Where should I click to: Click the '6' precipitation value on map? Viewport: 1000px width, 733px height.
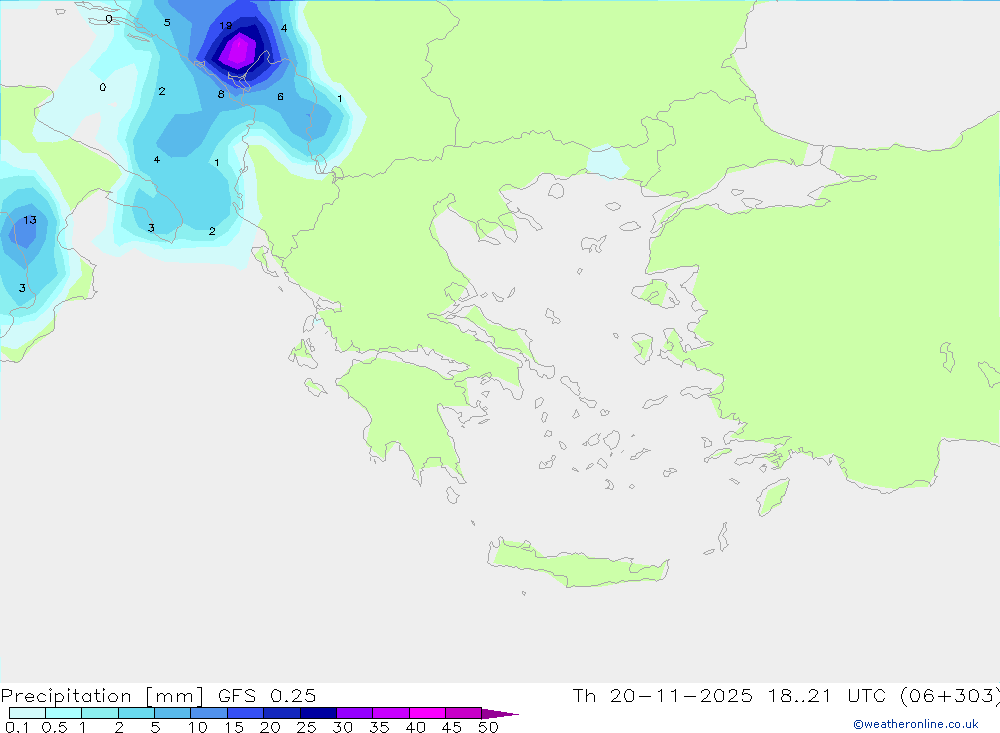pos(280,96)
